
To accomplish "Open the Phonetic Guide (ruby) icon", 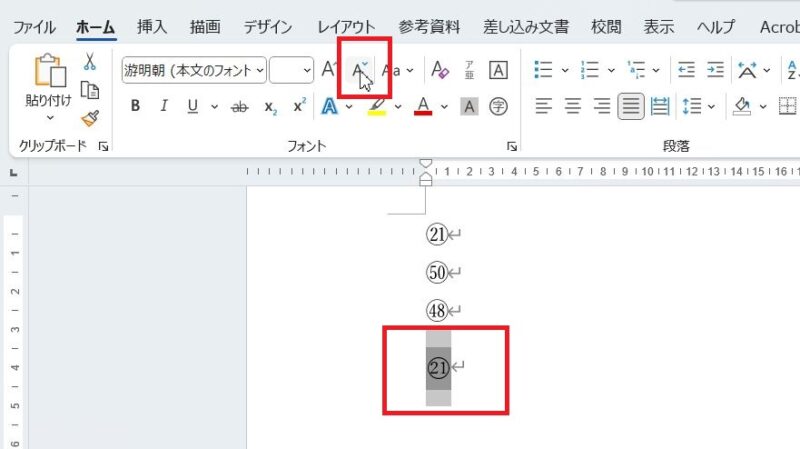I will point(469,70).
